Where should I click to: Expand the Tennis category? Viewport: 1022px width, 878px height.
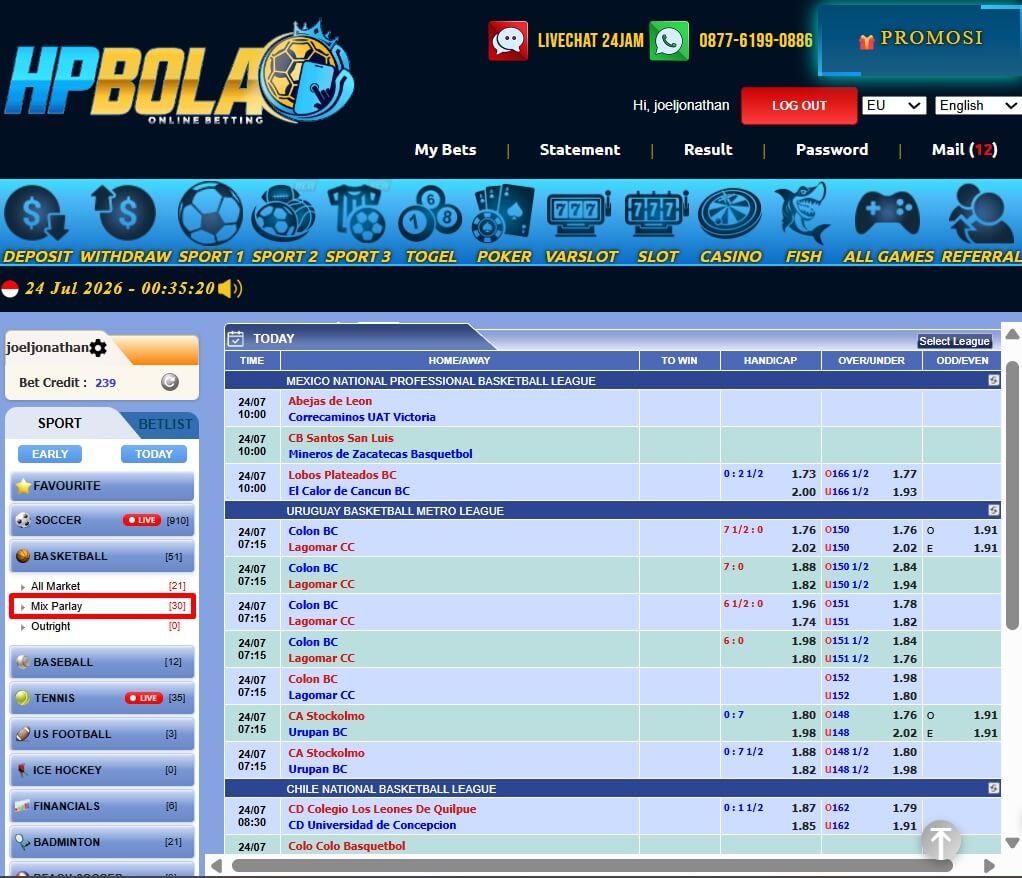pyautogui.click(x=102, y=697)
